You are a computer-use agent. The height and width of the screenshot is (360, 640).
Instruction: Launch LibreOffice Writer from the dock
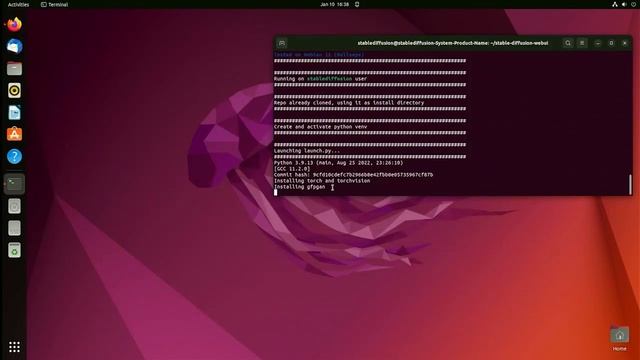click(14, 113)
